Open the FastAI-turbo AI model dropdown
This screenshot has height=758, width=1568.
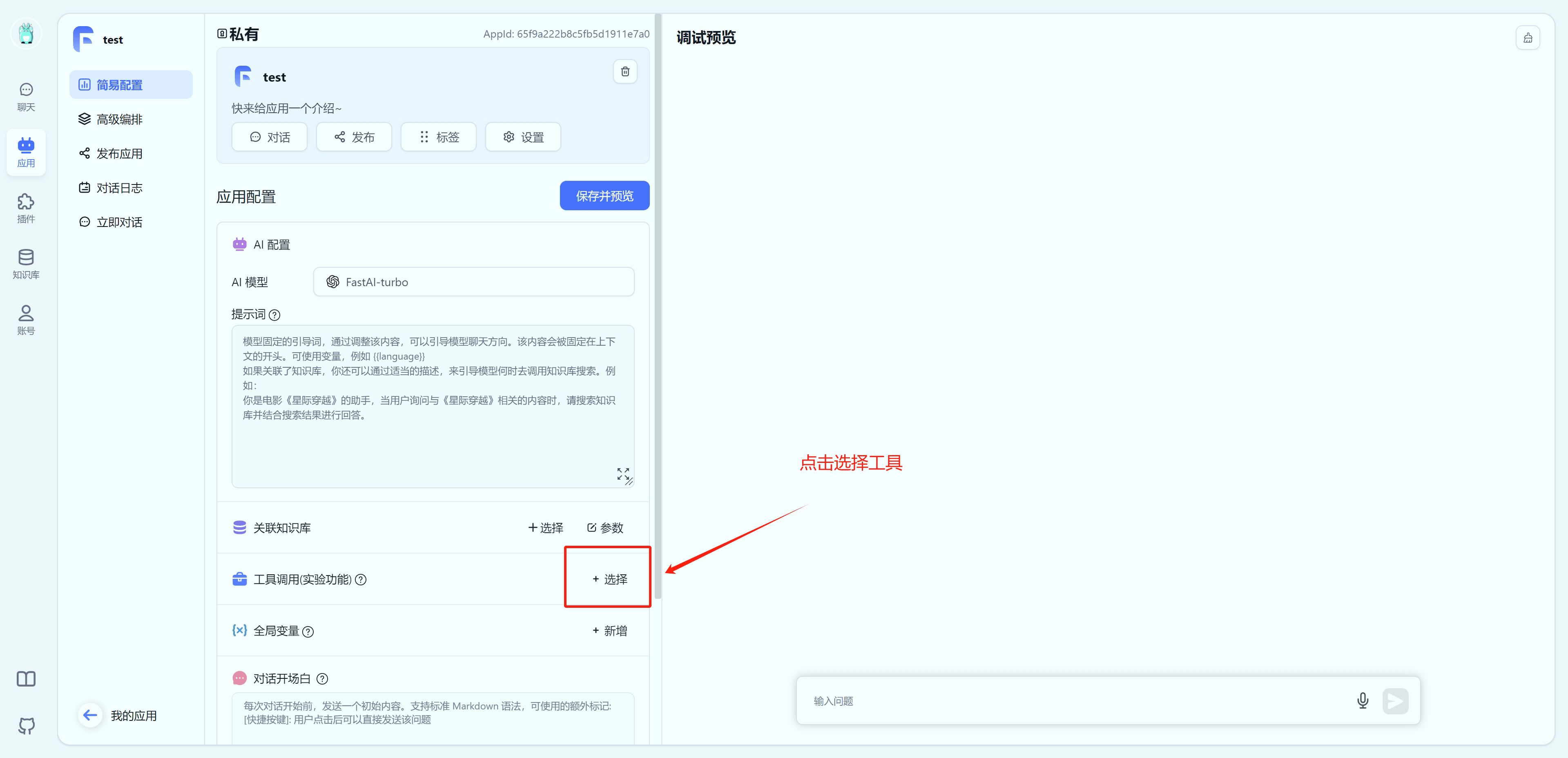point(473,282)
